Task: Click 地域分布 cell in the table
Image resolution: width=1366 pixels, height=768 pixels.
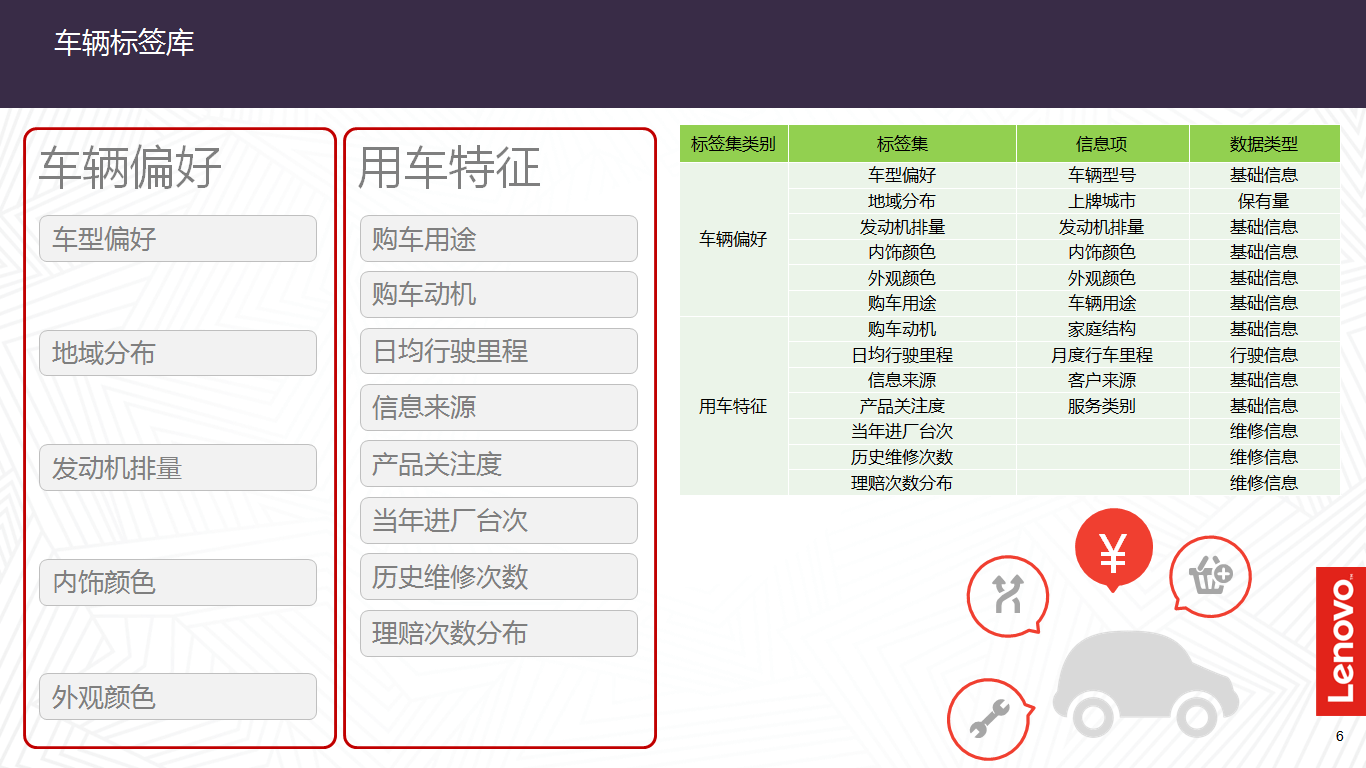Action: [902, 201]
